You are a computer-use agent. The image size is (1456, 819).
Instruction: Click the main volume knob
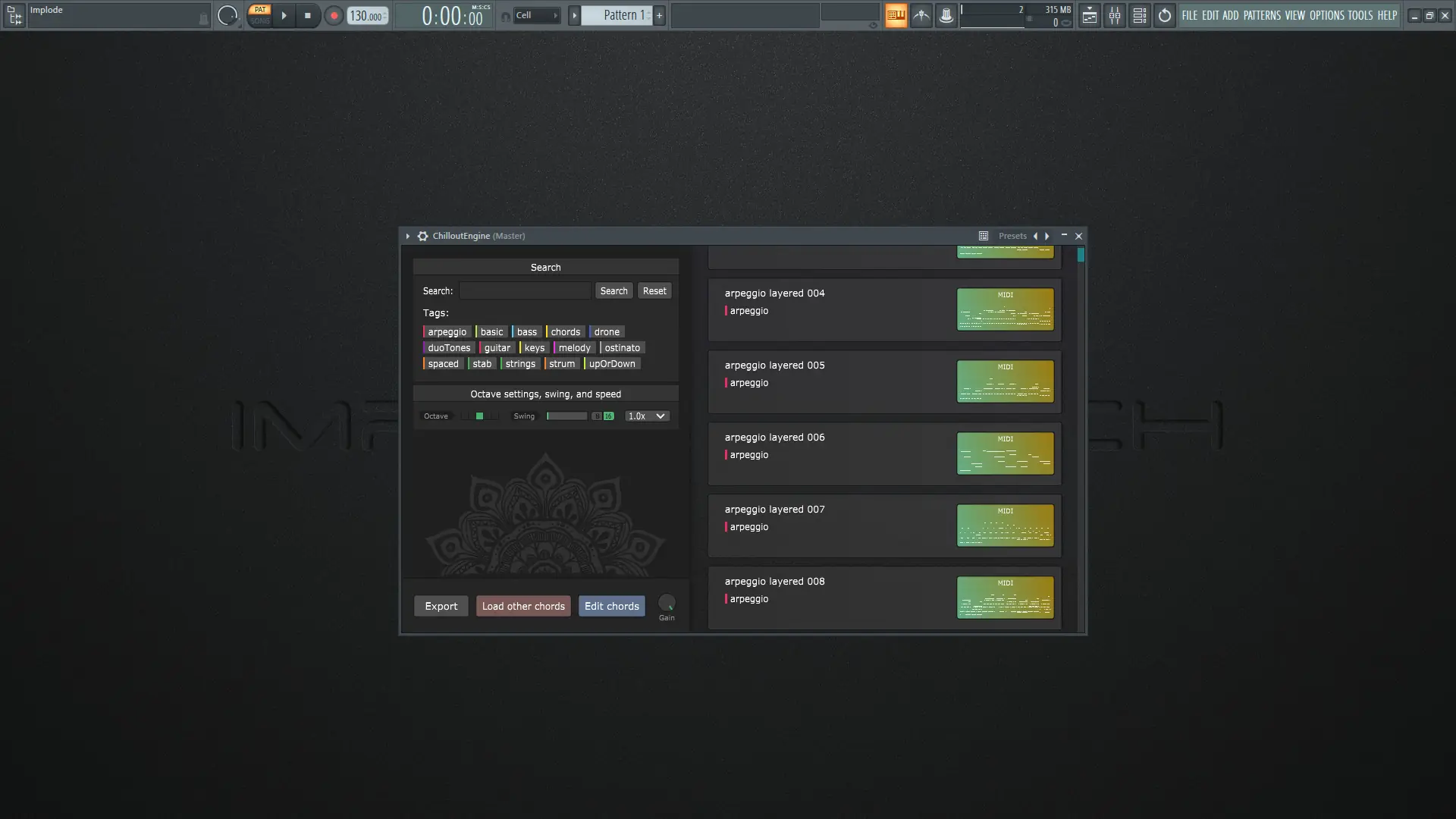click(227, 15)
